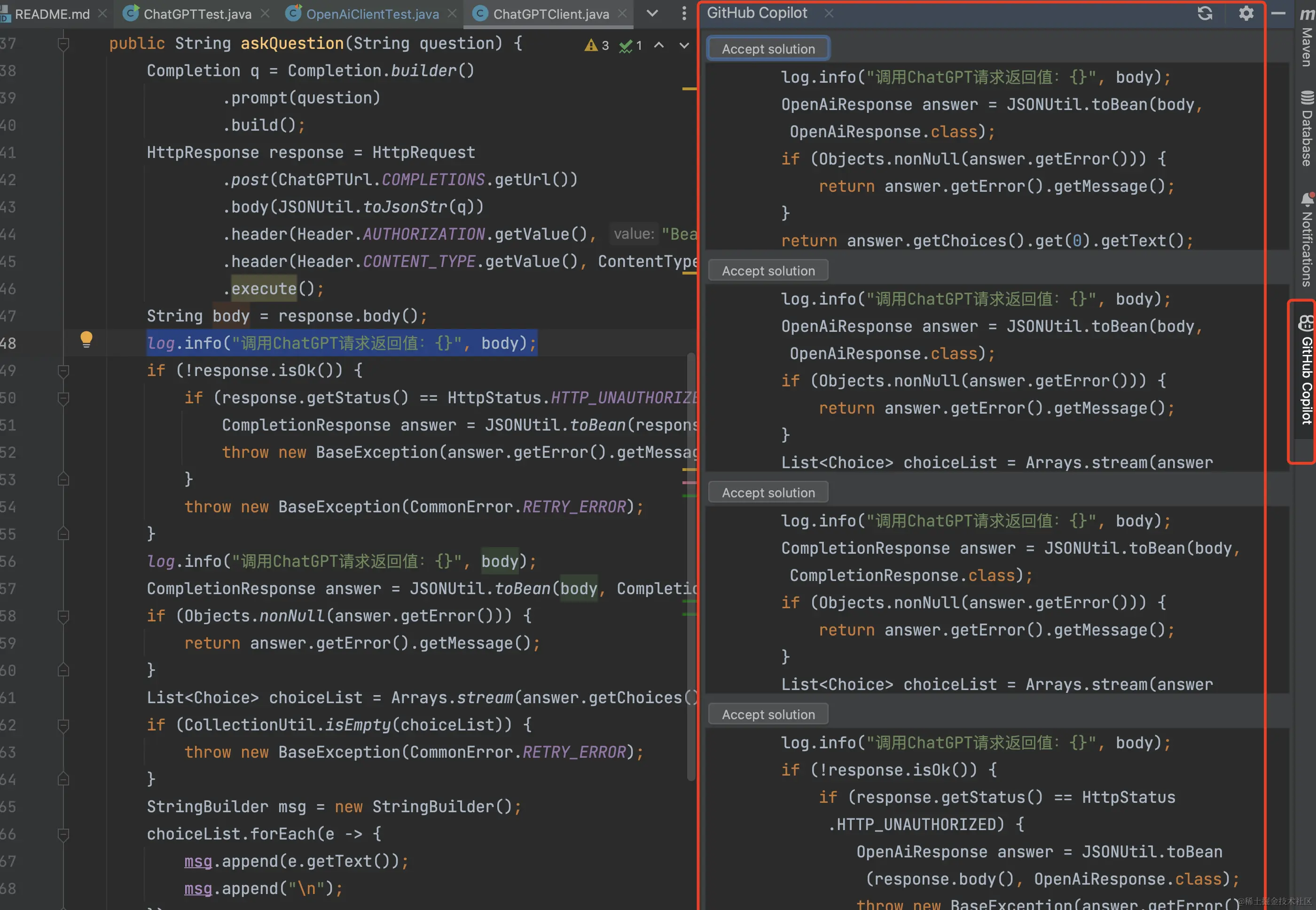Hide the Copilot tool window
This screenshot has height=910, width=1316.
(x=1278, y=13)
